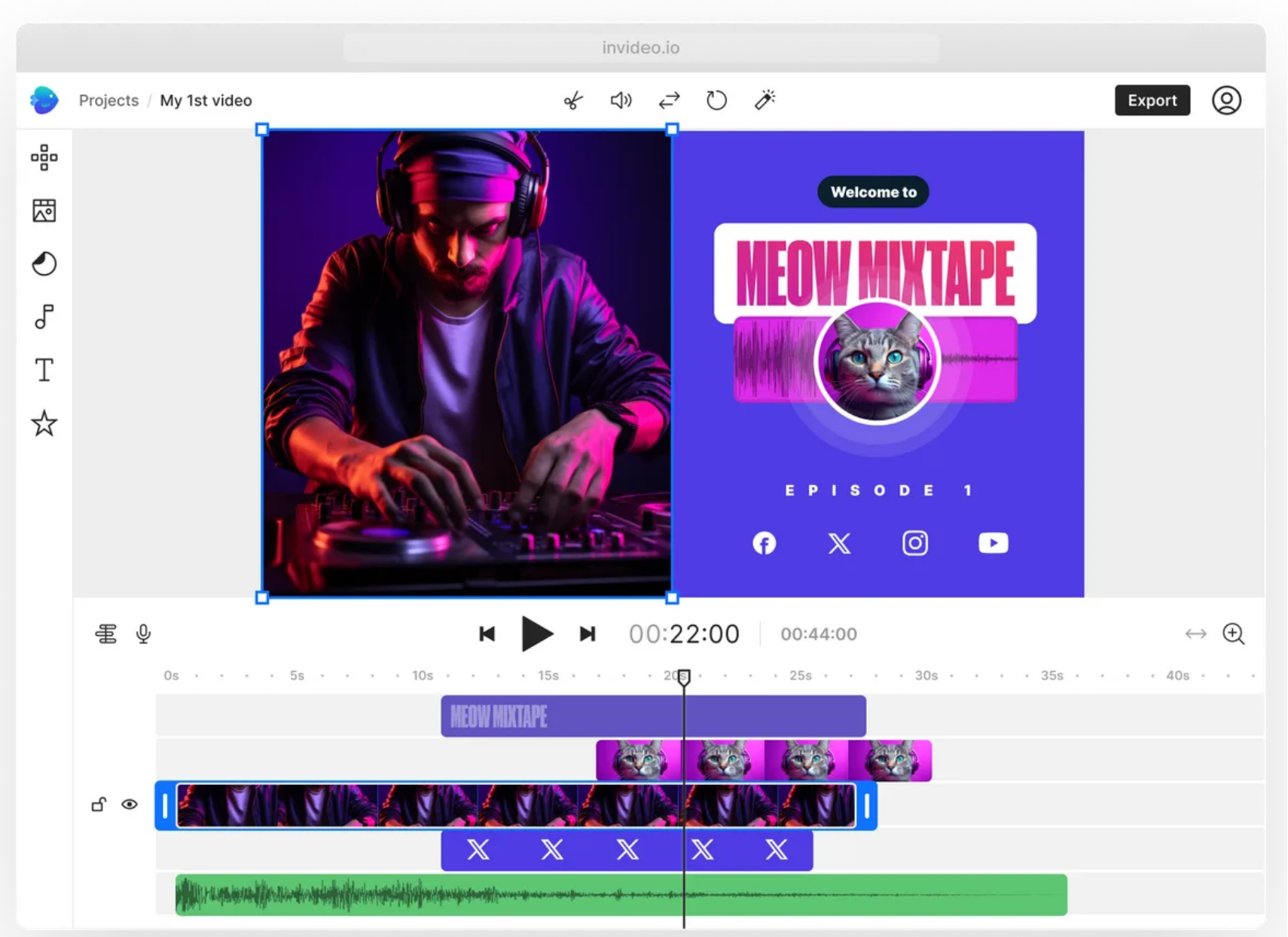This screenshot has width=1288, height=937.
Task: Open the templates grid panel in sidebar
Action: (x=44, y=157)
